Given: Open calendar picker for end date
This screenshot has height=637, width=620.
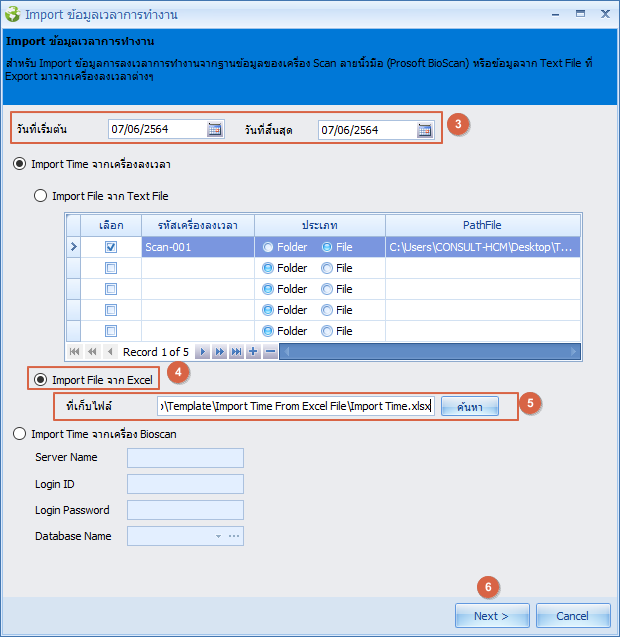Looking at the screenshot, I should 425,130.
